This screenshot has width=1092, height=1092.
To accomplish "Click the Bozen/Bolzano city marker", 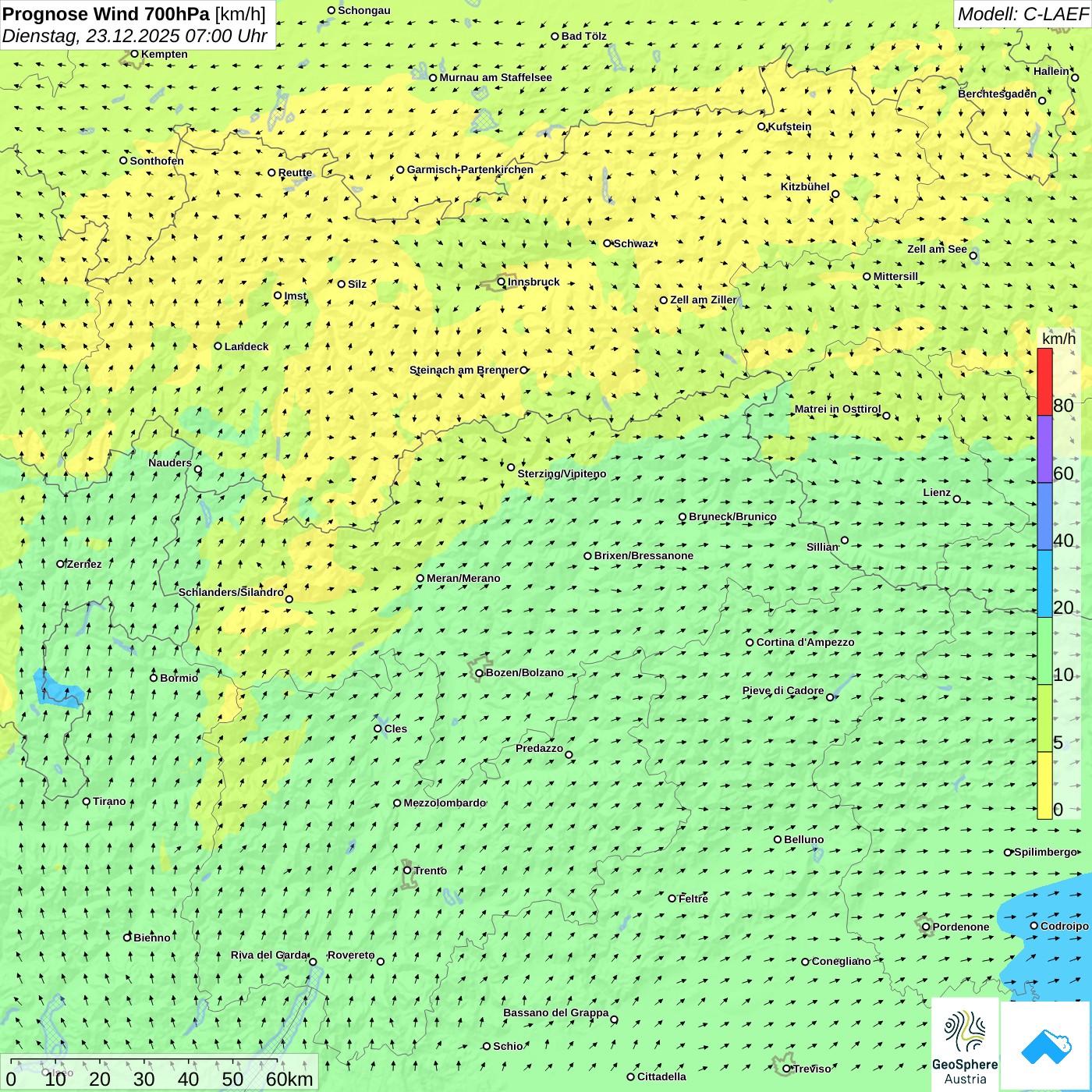I will pos(480,673).
